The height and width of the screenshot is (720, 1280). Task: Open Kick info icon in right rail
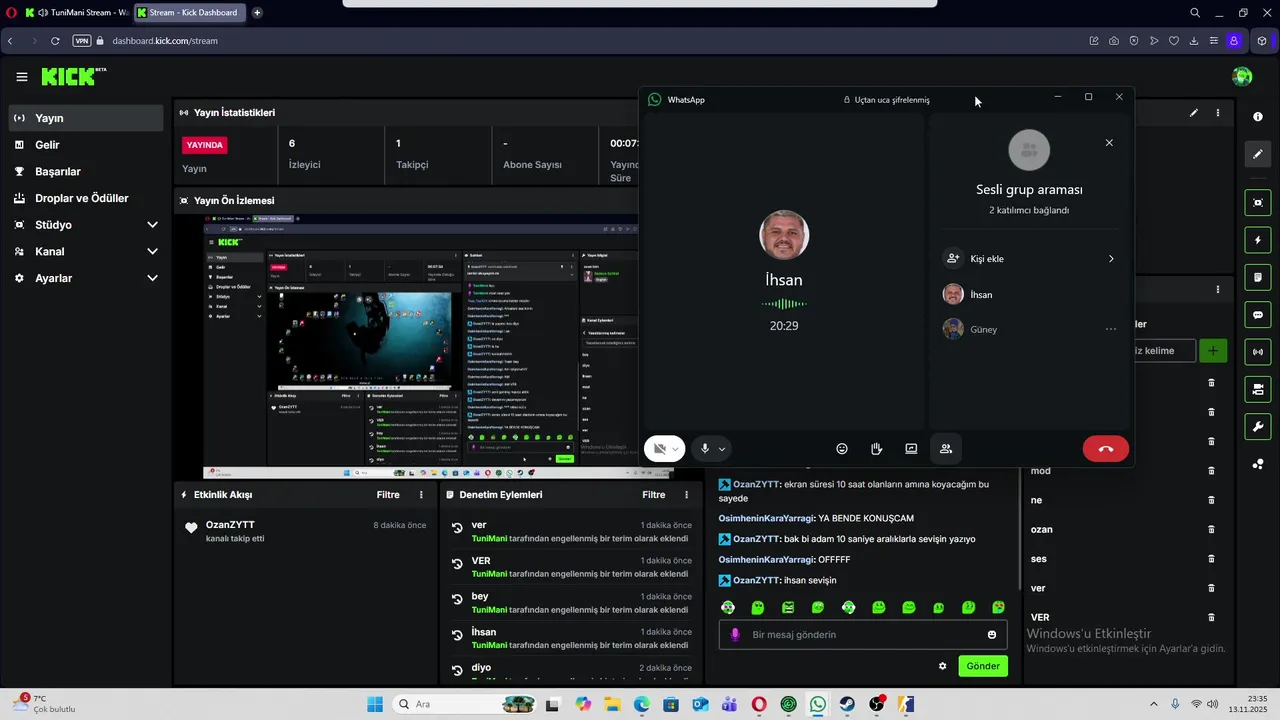(x=1258, y=117)
